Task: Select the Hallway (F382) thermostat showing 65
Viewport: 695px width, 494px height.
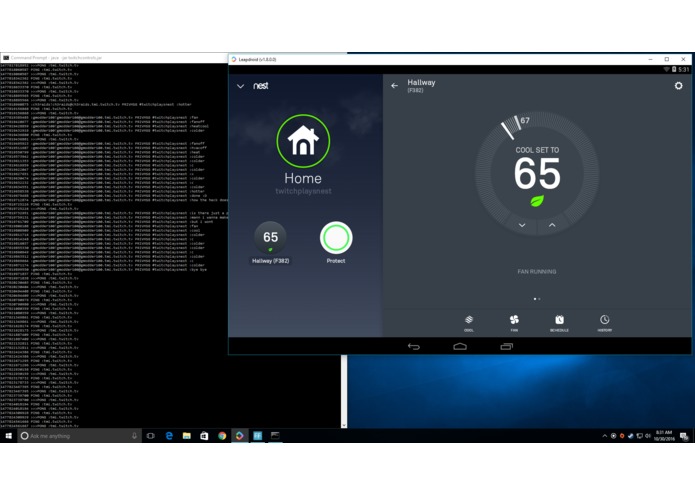Action: [270, 237]
